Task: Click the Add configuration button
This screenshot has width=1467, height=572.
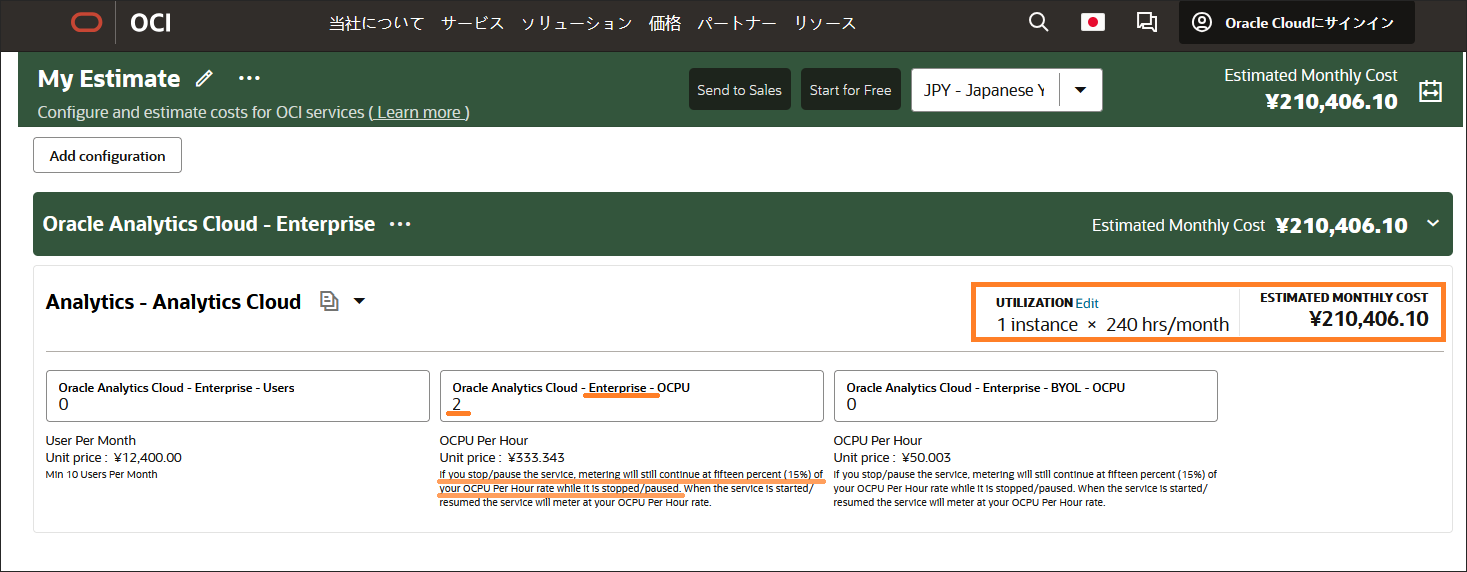Action: click(107, 155)
